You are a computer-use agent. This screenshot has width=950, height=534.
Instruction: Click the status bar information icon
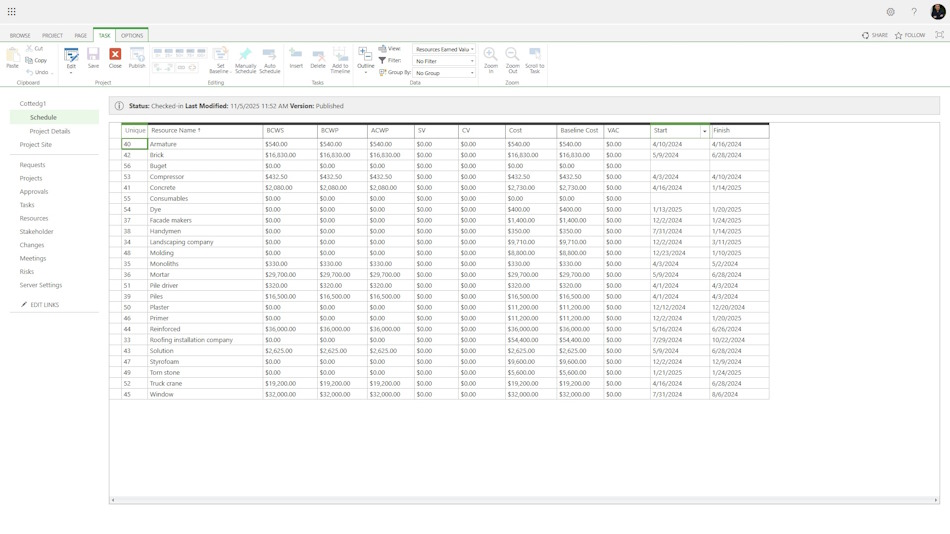tap(119, 105)
